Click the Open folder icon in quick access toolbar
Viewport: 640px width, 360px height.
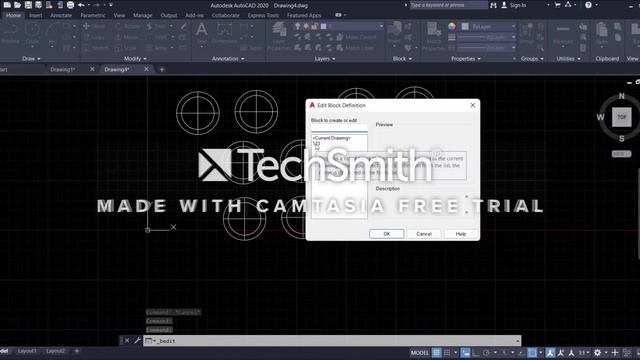click(x=18, y=5)
